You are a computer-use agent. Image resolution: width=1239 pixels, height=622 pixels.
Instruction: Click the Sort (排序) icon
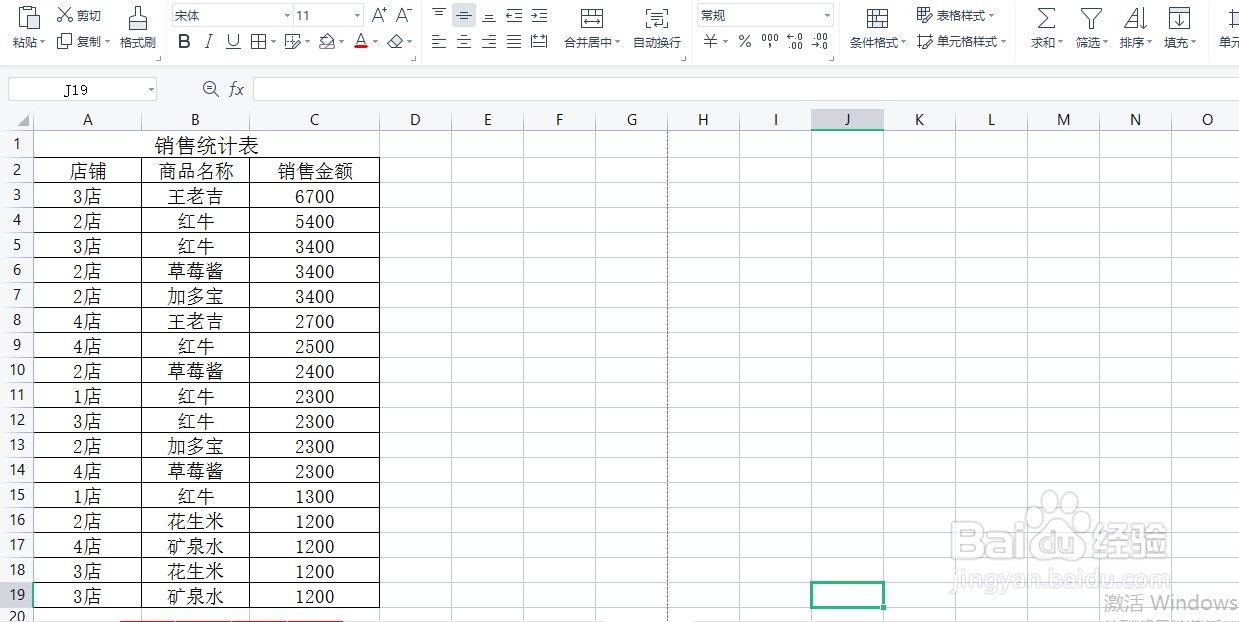coord(1135,18)
